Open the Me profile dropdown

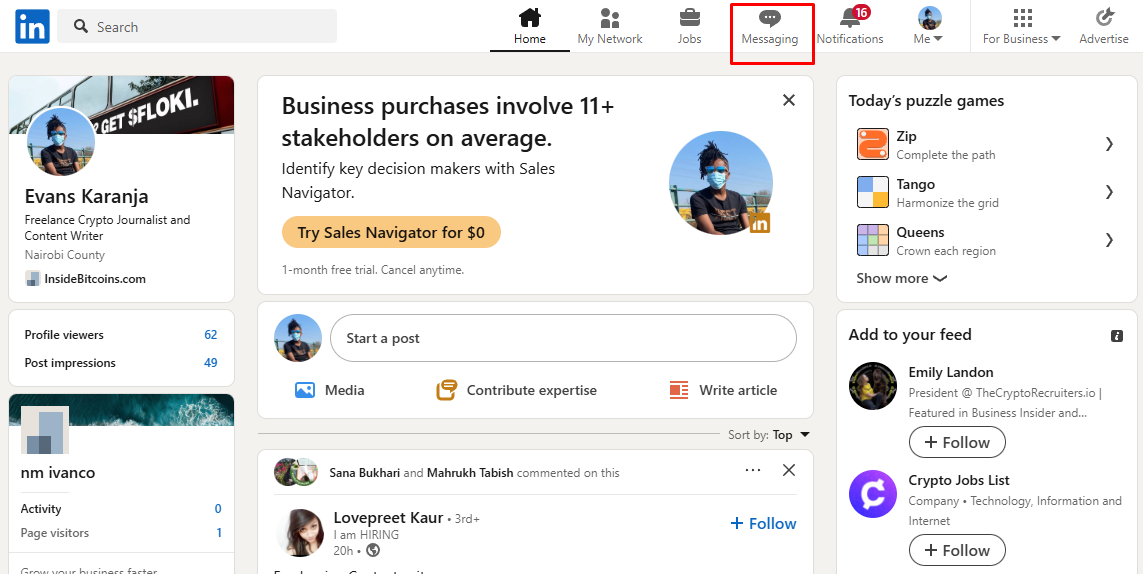(x=929, y=27)
